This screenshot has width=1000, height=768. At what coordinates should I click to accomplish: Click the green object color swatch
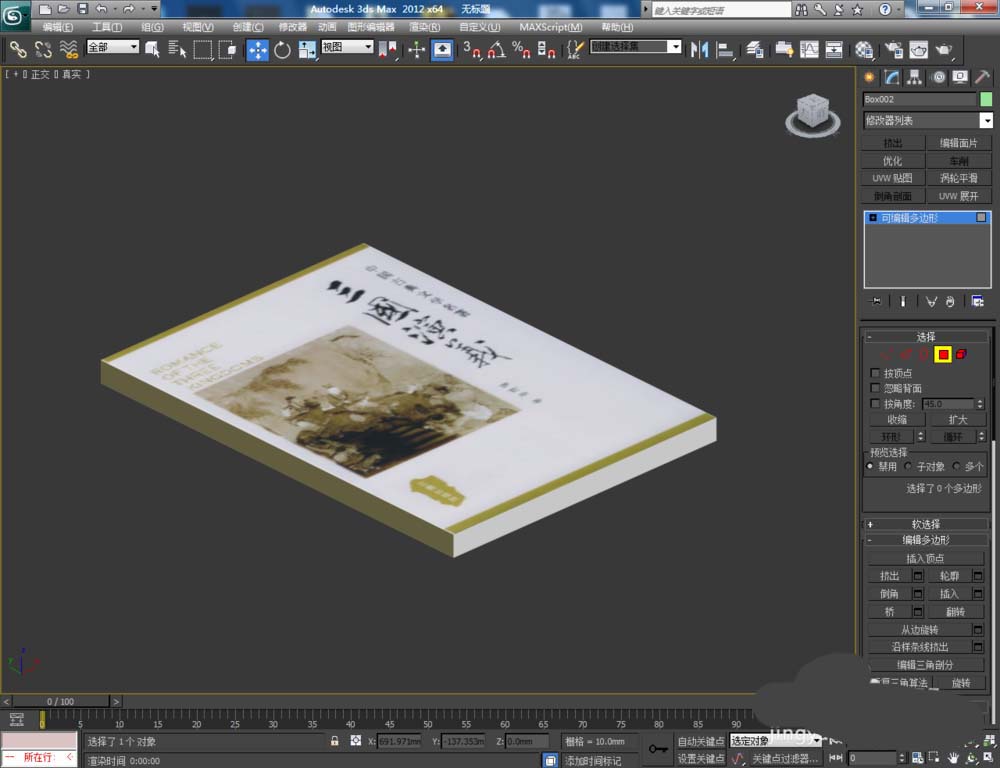point(986,99)
